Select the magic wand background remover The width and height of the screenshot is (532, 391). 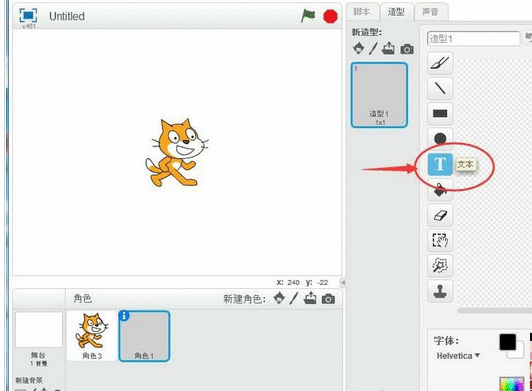tap(440, 265)
